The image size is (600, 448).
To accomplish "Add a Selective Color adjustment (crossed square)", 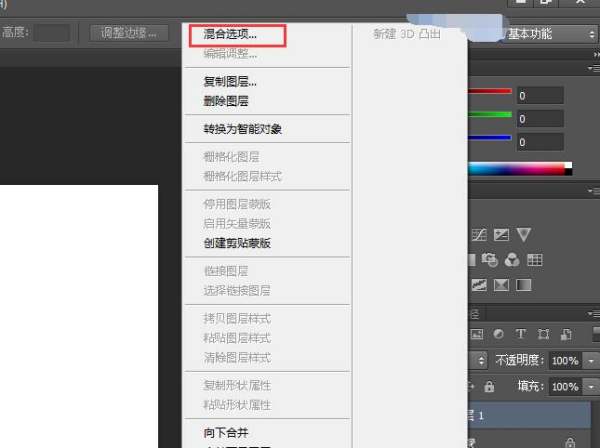I will pos(501,285).
